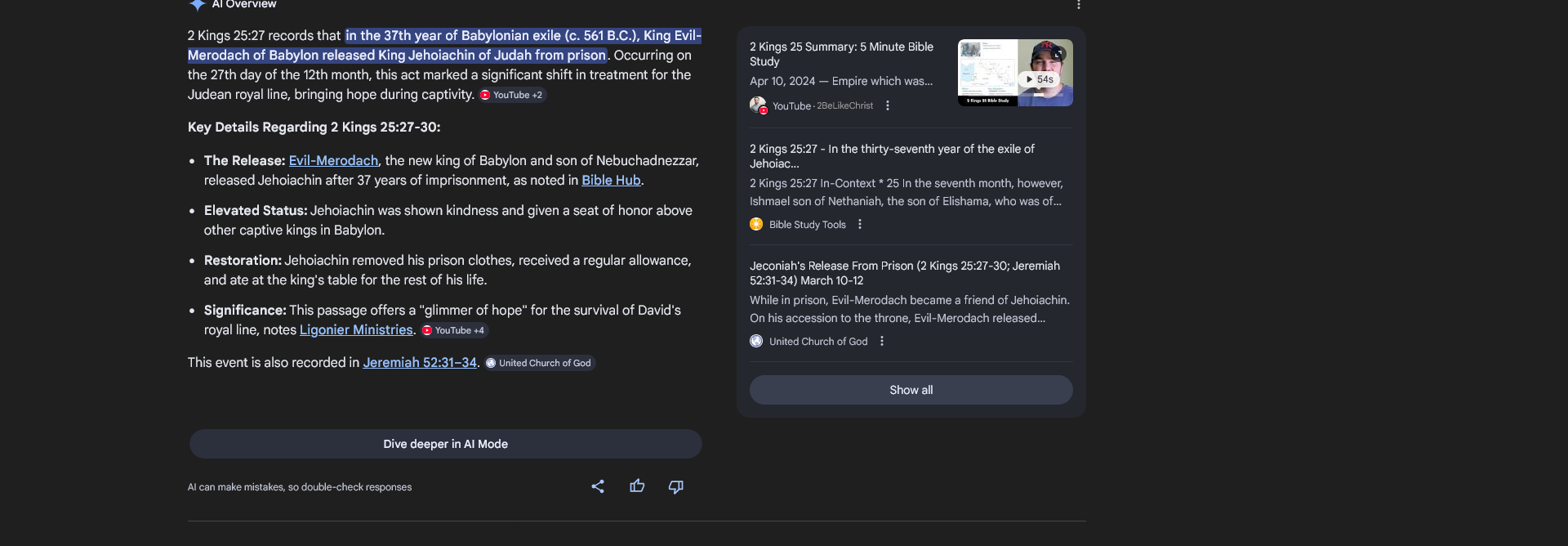Image resolution: width=1568 pixels, height=546 pixels.
Task: Open the Ligonier Ministries link
Action: [356, 329]
